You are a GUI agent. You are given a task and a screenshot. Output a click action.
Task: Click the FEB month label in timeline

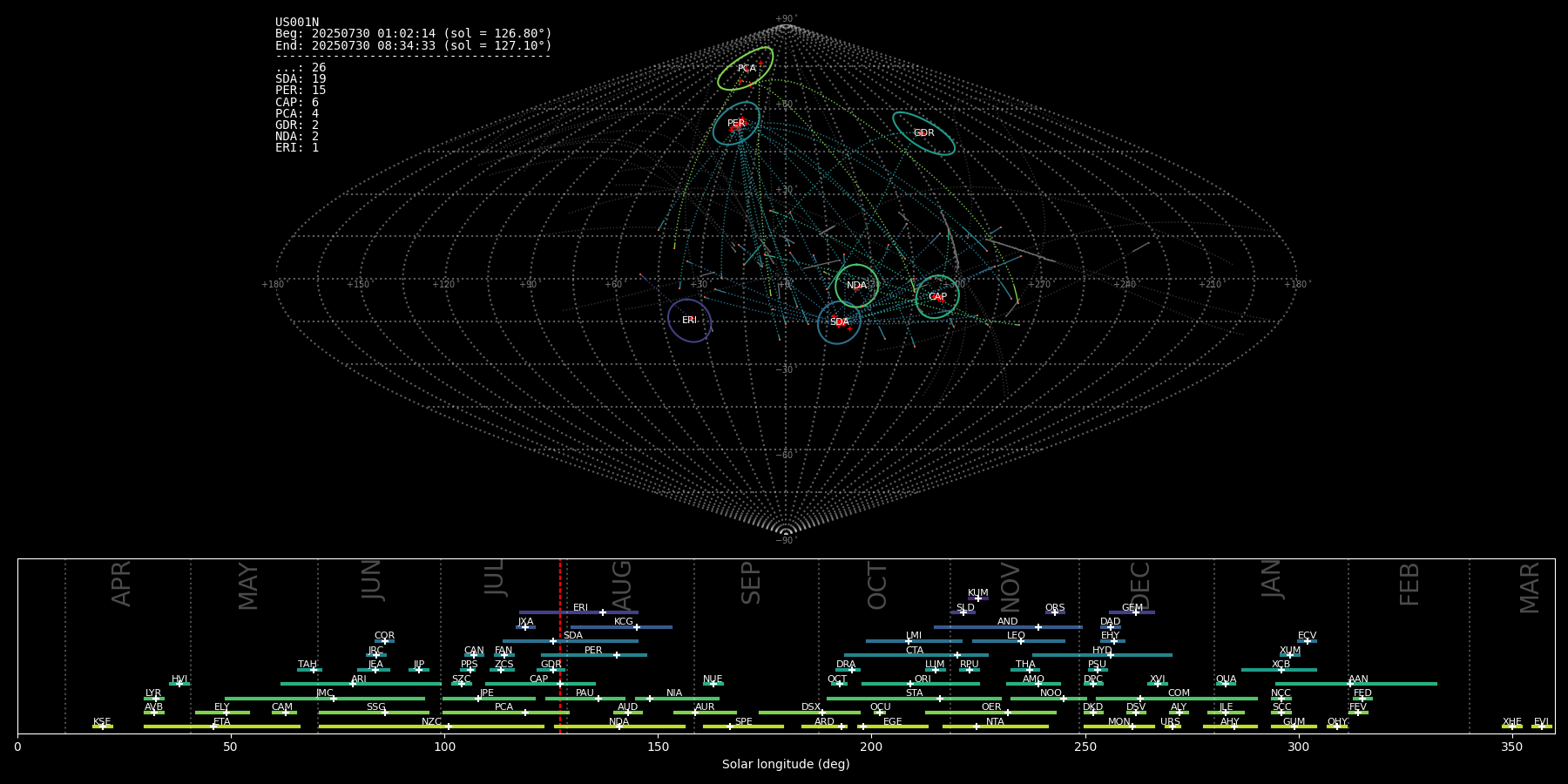click(1409, 584)
